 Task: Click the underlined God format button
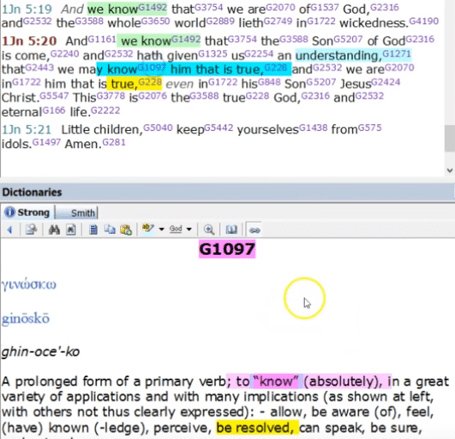(x=176, y=229)
